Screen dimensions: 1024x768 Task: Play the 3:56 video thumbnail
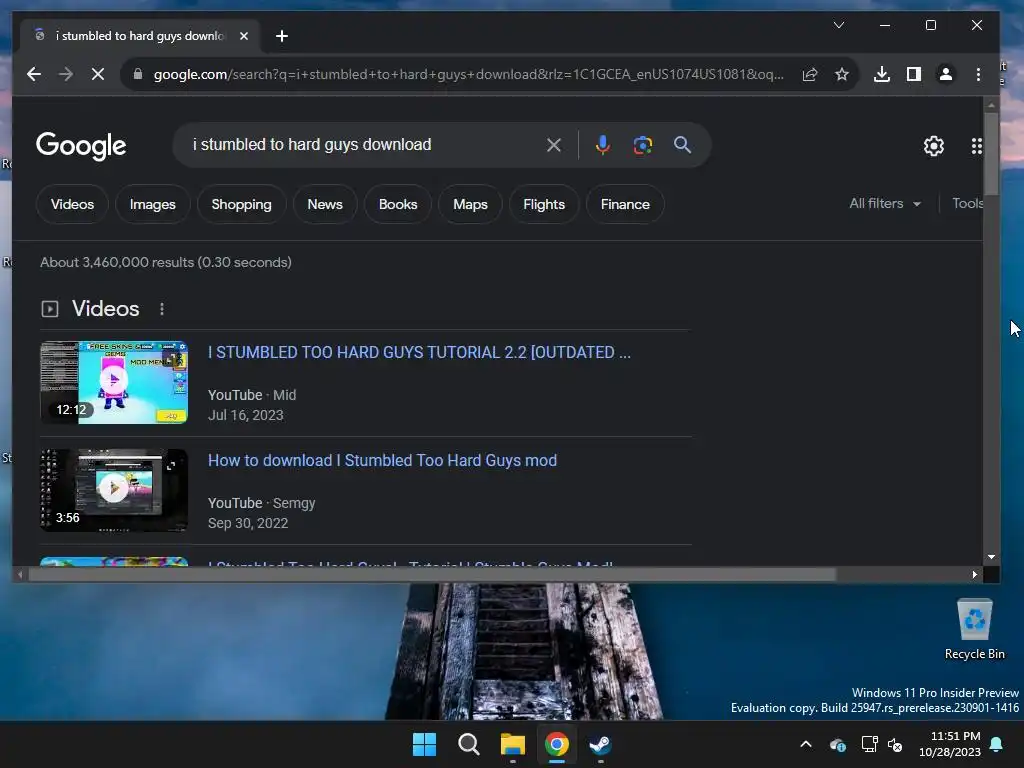point(114,490)
